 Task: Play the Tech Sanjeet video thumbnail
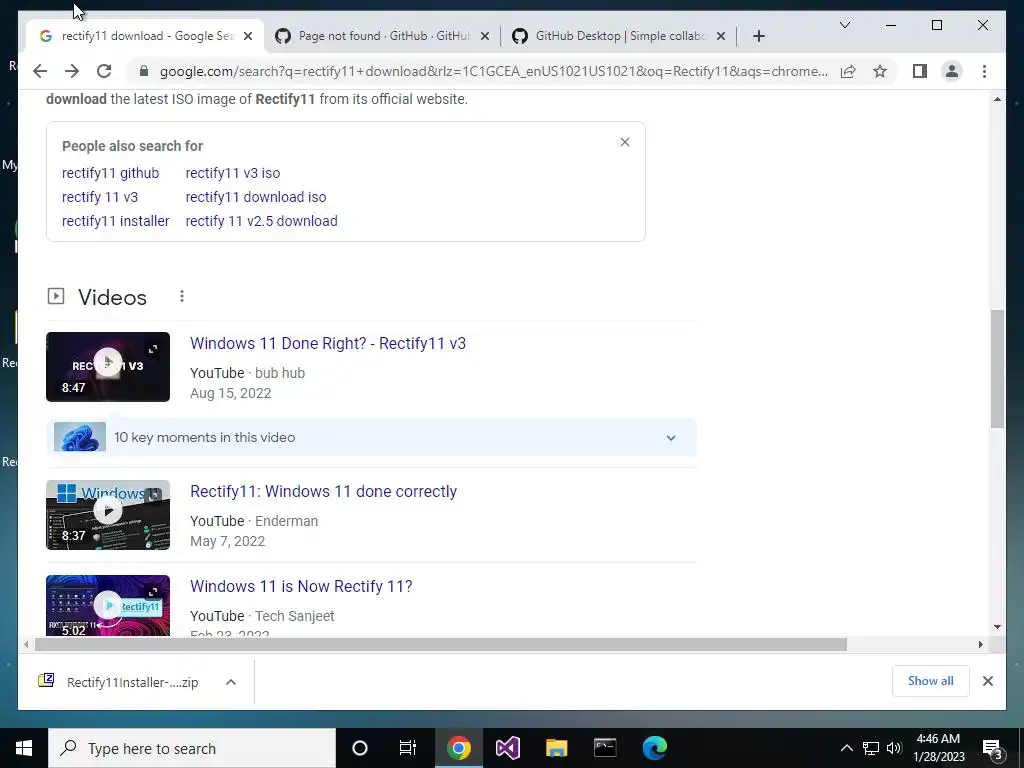[x=108, y=605]
